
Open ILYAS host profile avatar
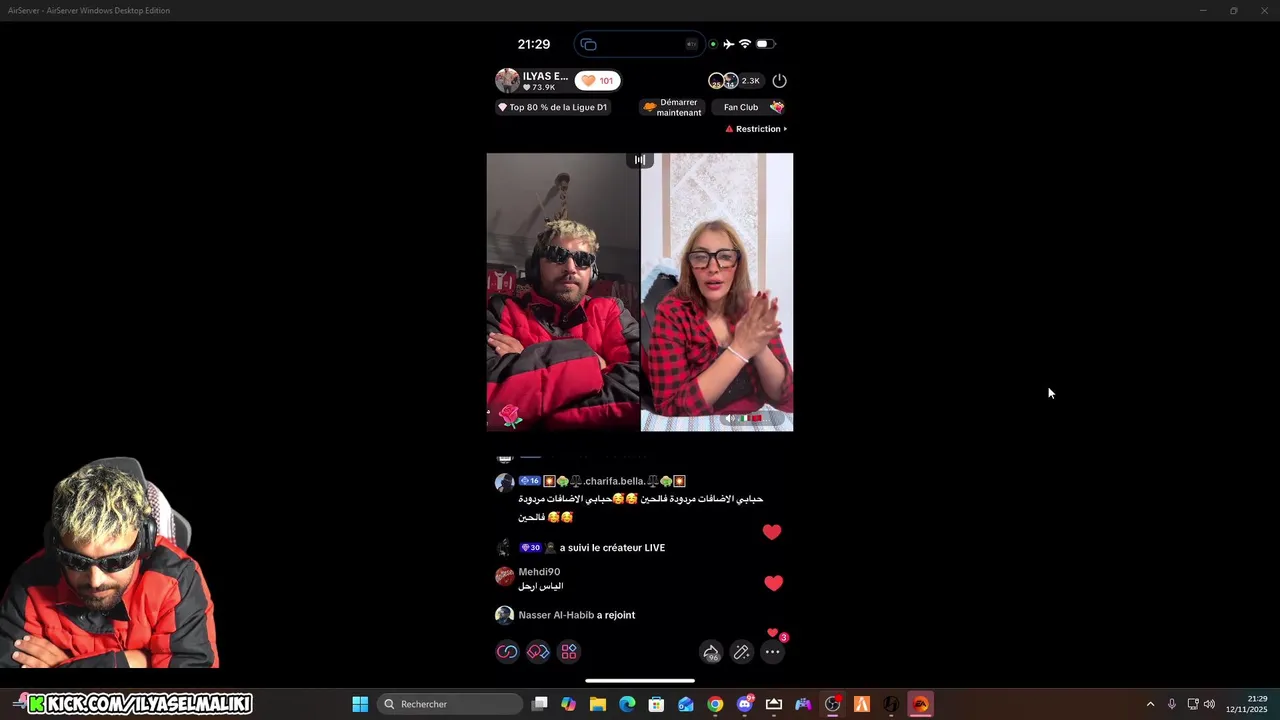point(507,81)
